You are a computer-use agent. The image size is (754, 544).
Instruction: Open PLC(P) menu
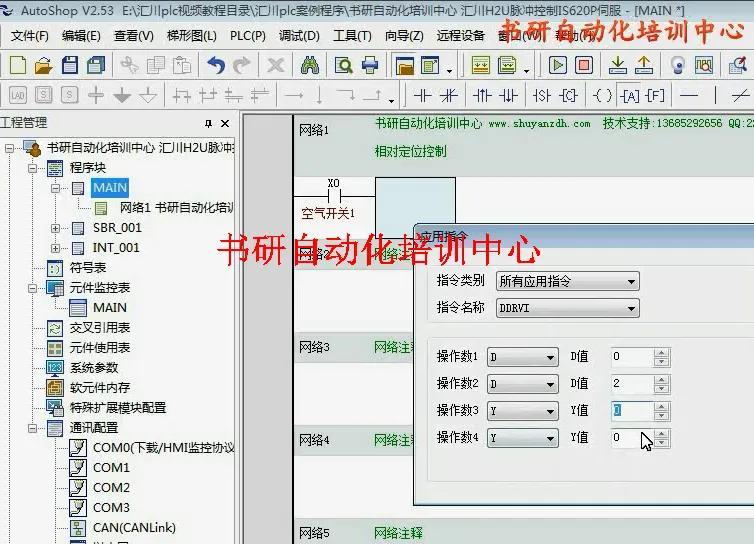(x=248, y=36)
